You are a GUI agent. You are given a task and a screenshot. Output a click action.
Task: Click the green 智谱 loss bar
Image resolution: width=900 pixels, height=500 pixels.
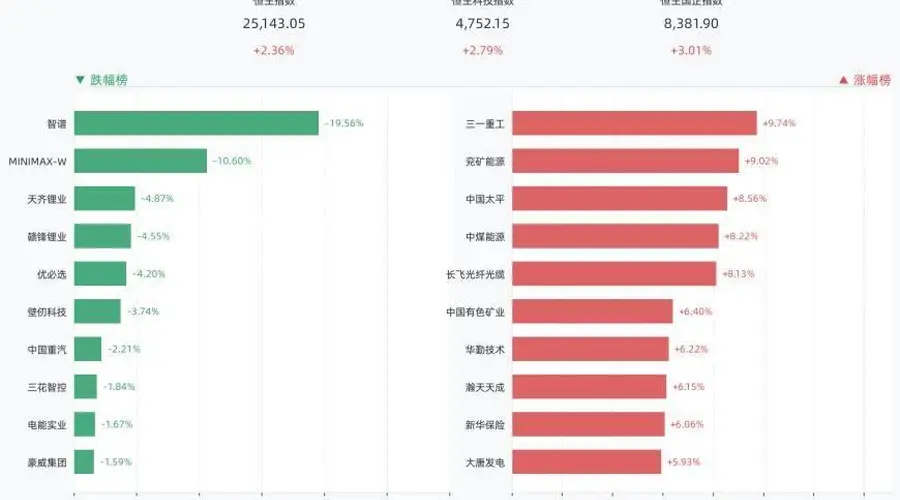click(x=196, y=123)
